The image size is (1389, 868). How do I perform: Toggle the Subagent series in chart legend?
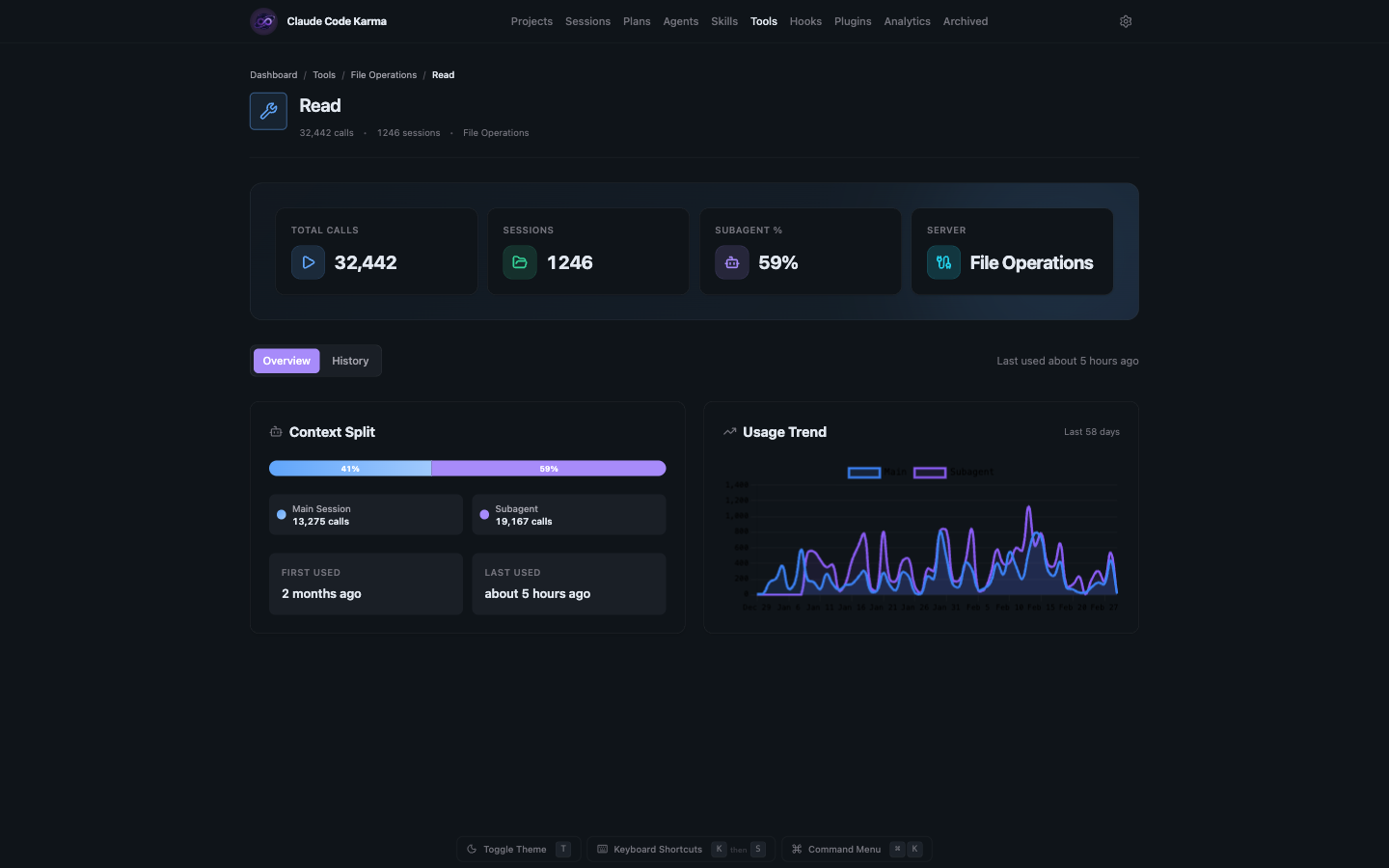pyautogui.click(x=954, y=473)
